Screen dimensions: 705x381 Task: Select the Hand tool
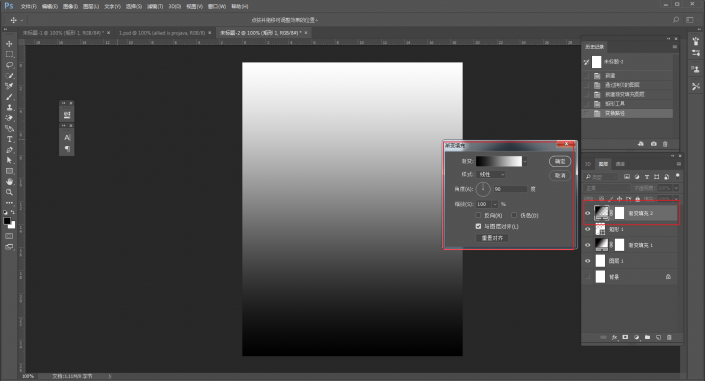pyautogui.click(x=9, y=181)
